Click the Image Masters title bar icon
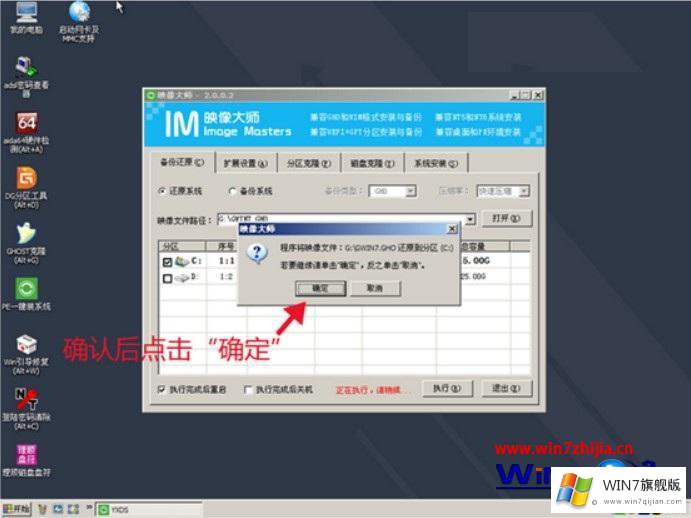This screenshot has height=518, width=691. pos(151,95)
